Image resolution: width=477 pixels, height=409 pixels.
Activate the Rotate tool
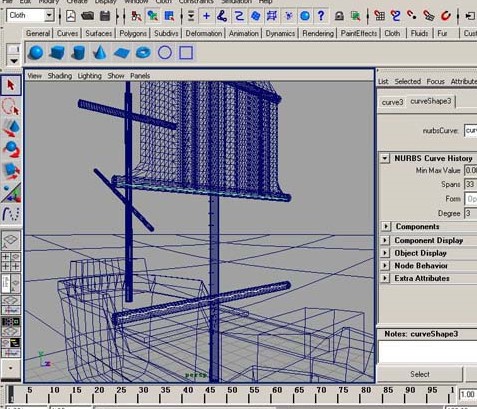coord(11,149)
